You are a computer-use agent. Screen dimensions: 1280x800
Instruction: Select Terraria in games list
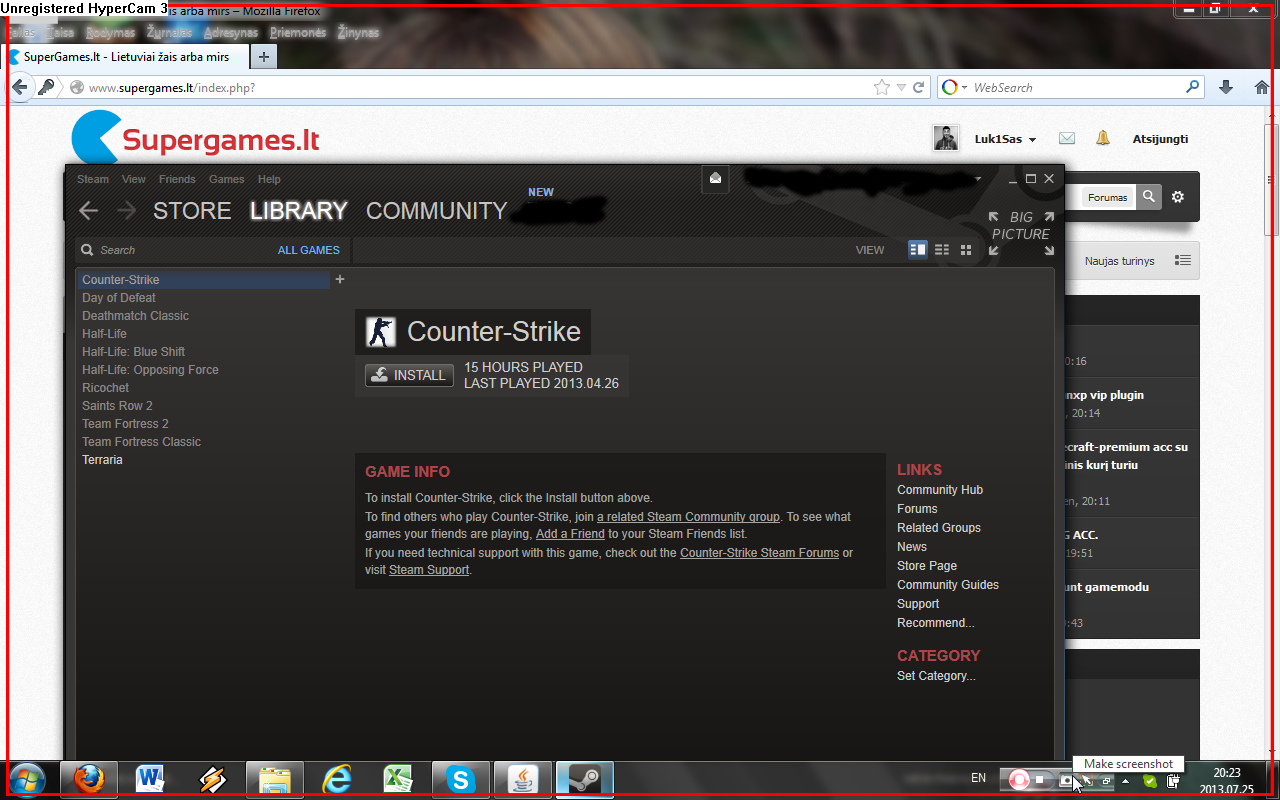point(102,460)
